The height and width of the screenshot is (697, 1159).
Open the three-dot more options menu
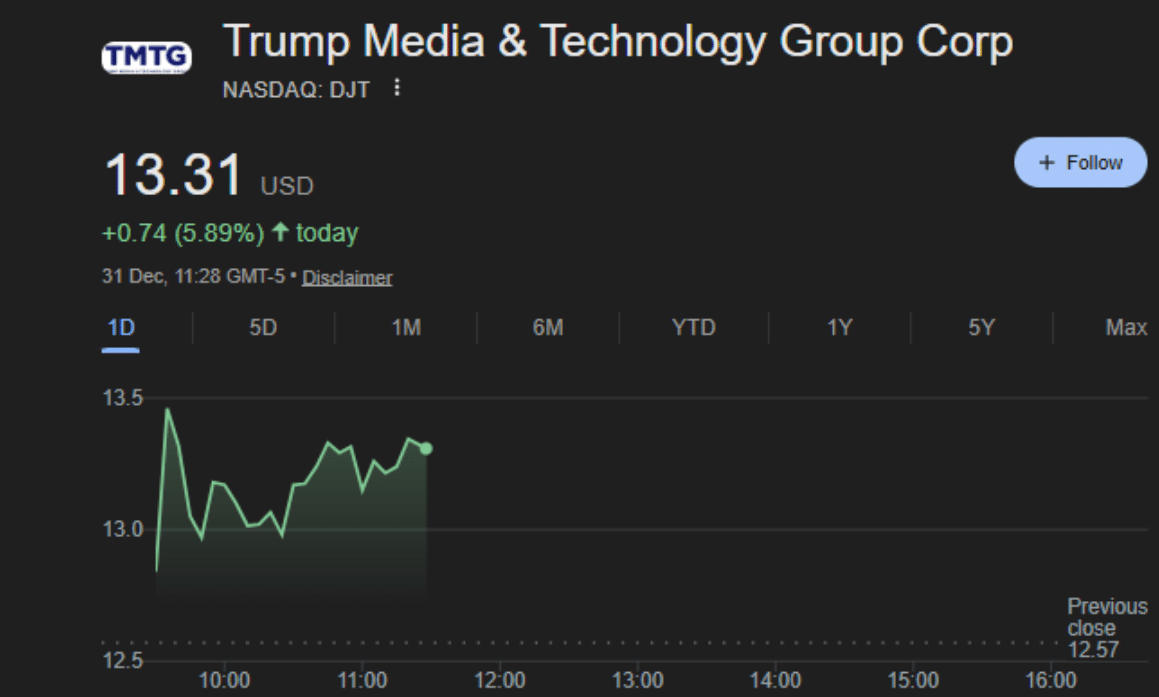[397, 89]
